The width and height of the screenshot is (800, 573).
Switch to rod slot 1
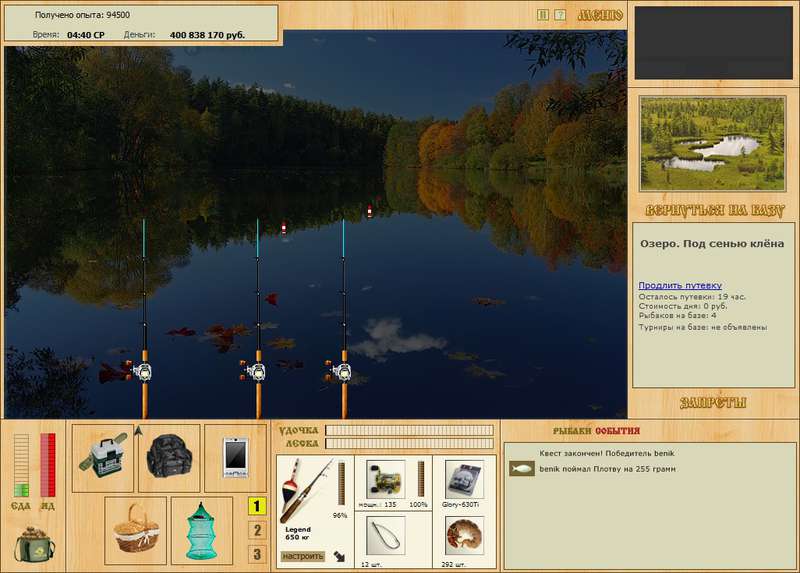tap(257, 506)
